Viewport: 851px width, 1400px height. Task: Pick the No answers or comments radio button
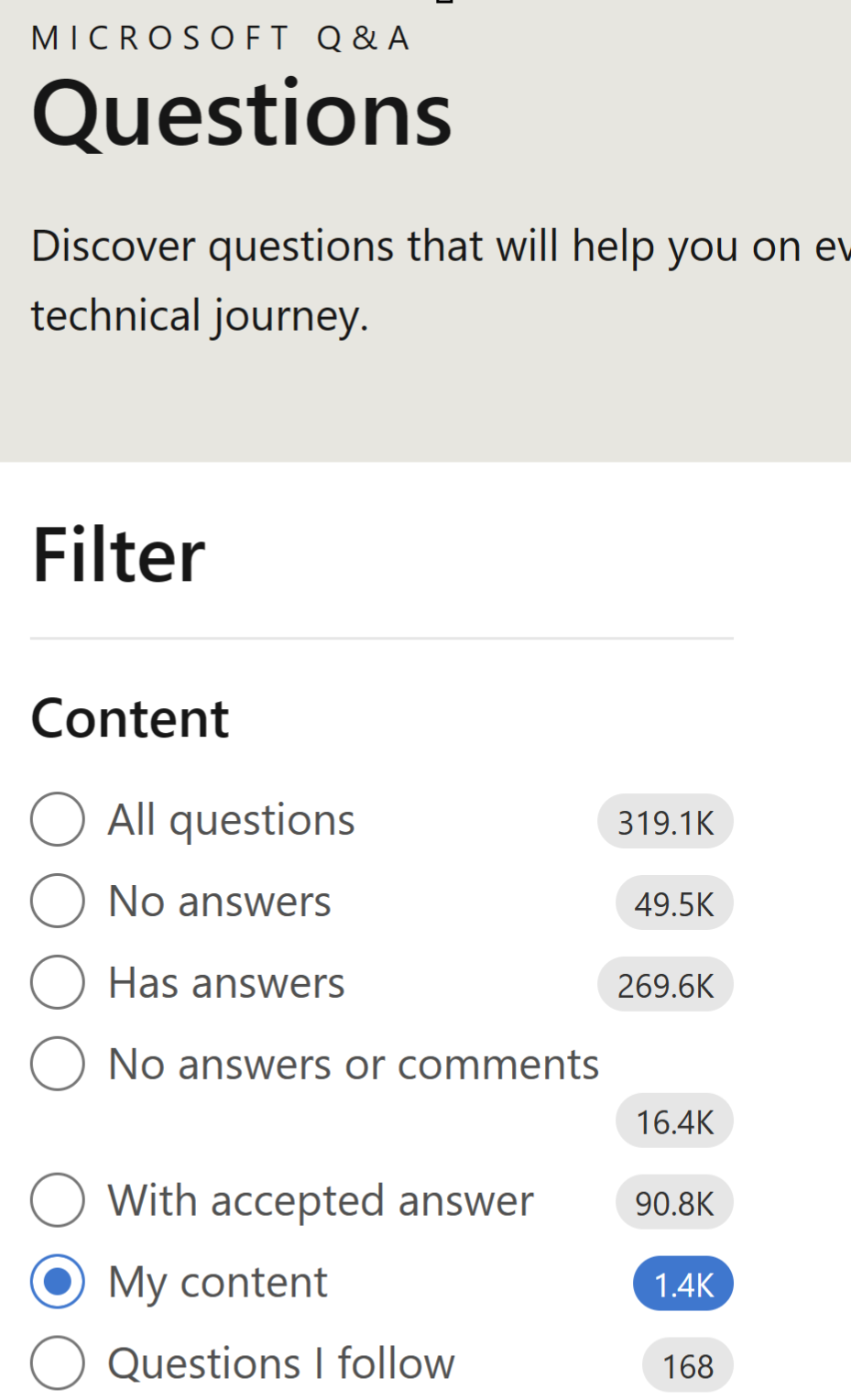point(58,1064)
